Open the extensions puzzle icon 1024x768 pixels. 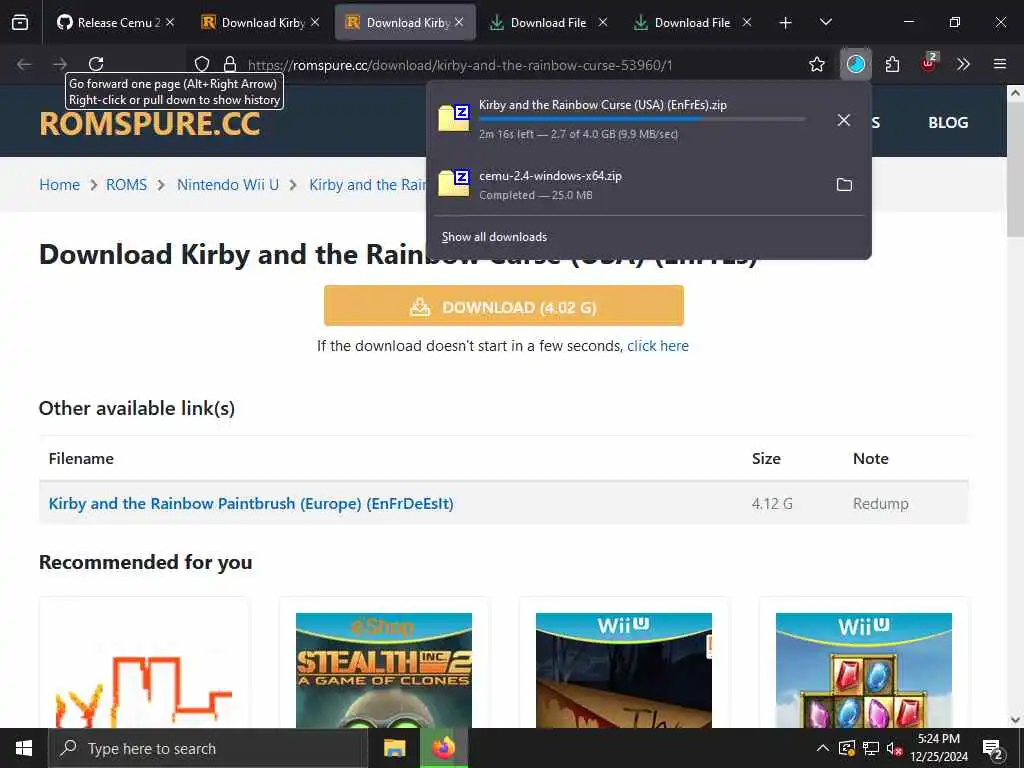892,64
